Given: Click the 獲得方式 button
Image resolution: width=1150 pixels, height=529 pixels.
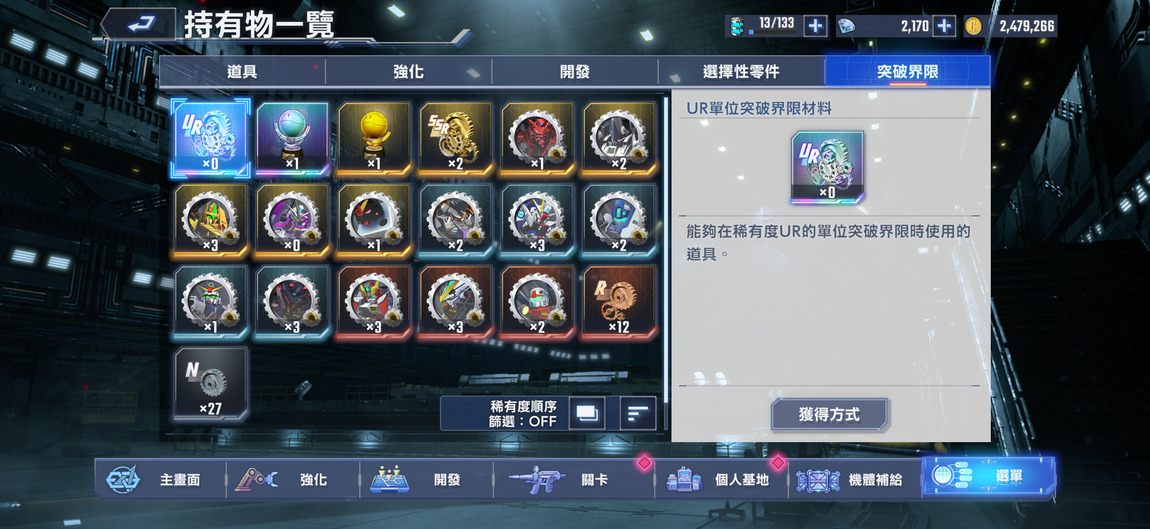Looking at the screenshot, I should (x=829, y=415).
